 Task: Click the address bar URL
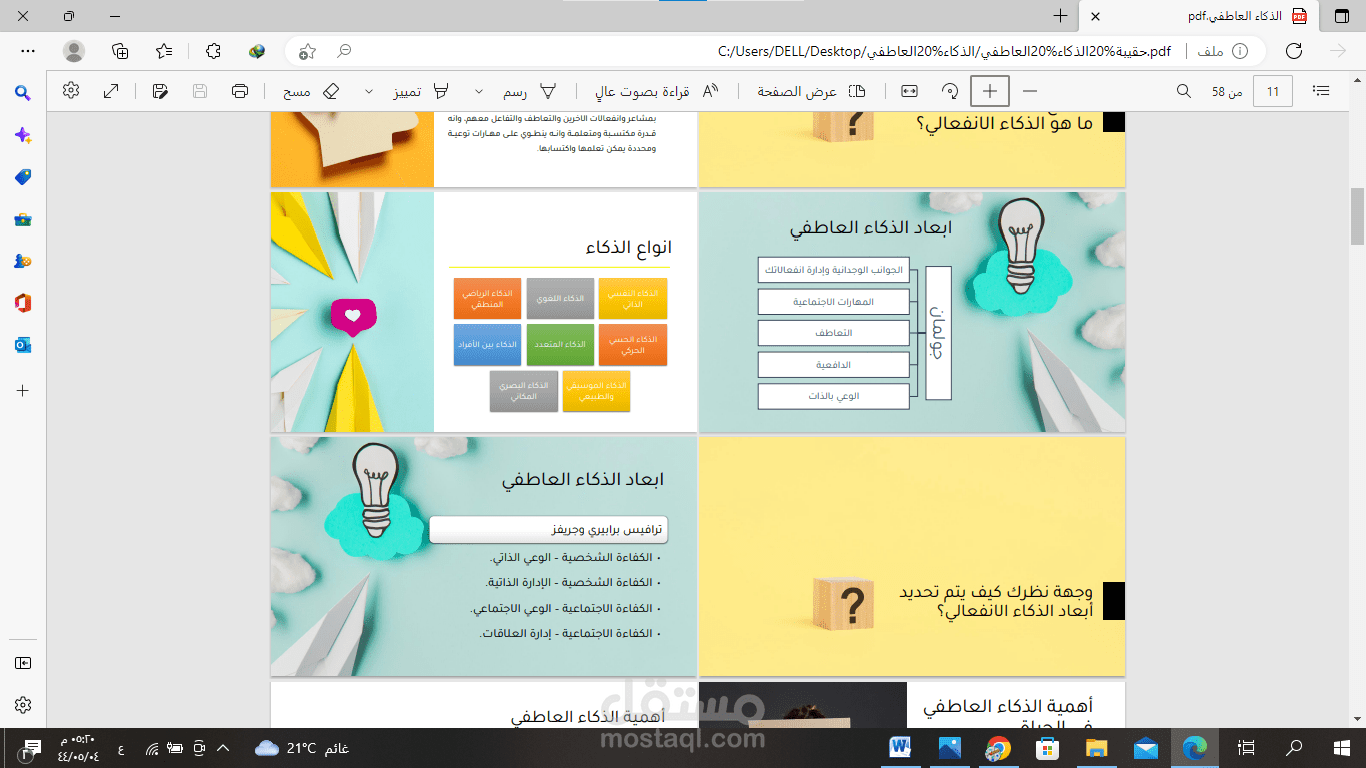point(944,51)
